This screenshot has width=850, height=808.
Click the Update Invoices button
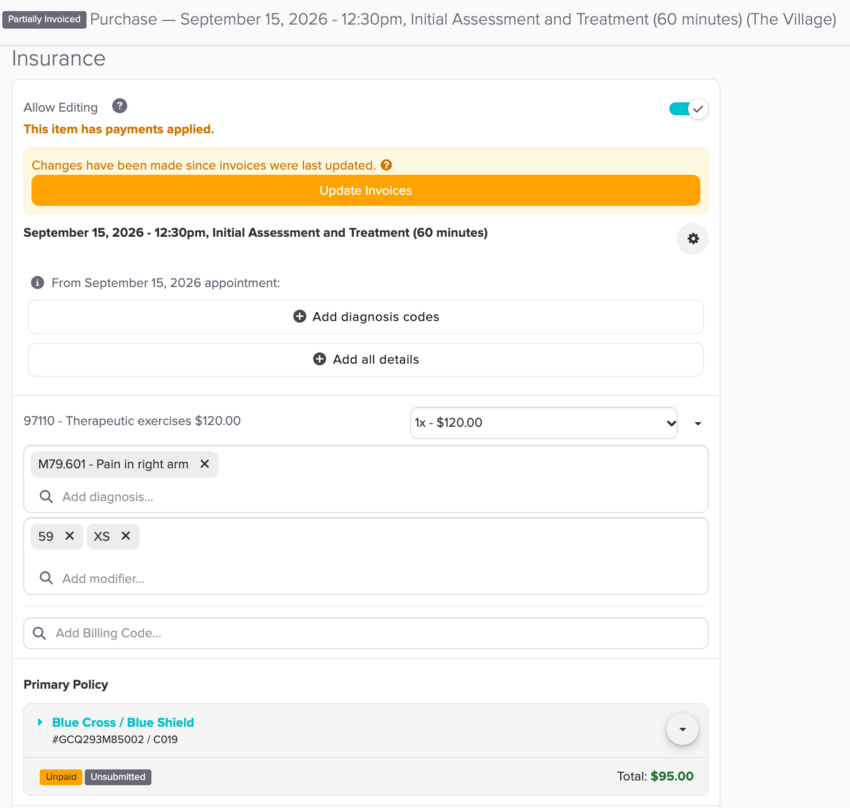pyautogui.click(x=365, y=190)
